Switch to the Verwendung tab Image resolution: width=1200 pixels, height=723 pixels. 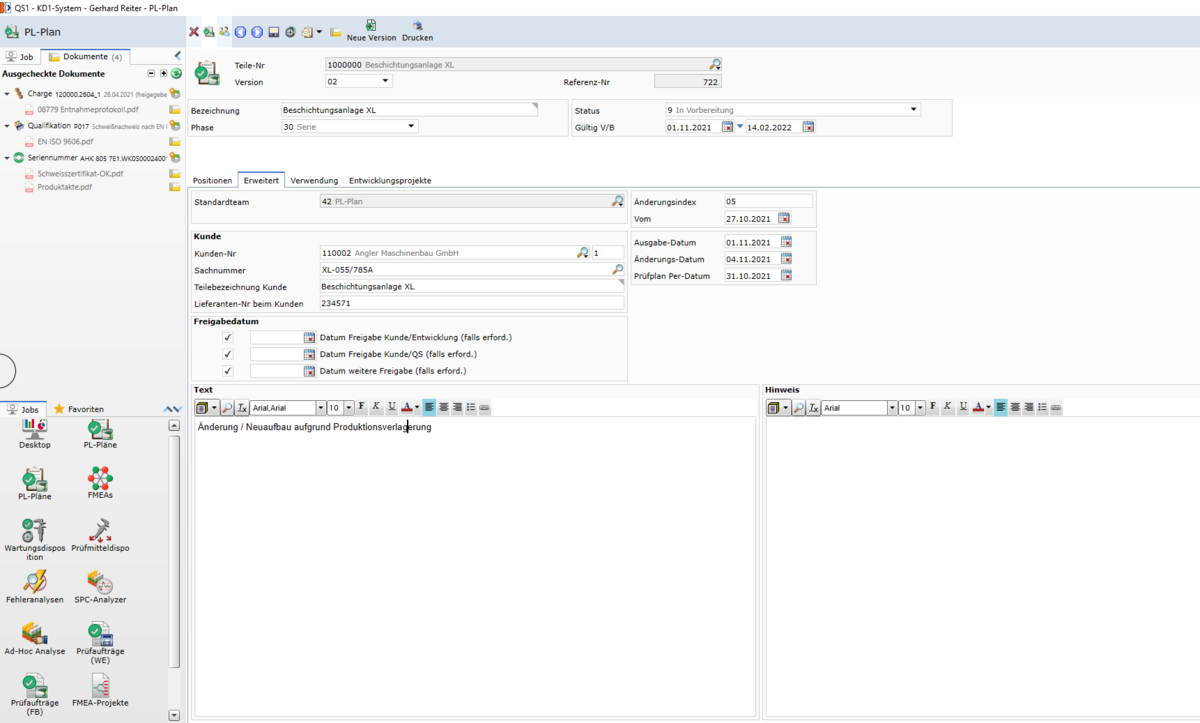click(314, 180)
